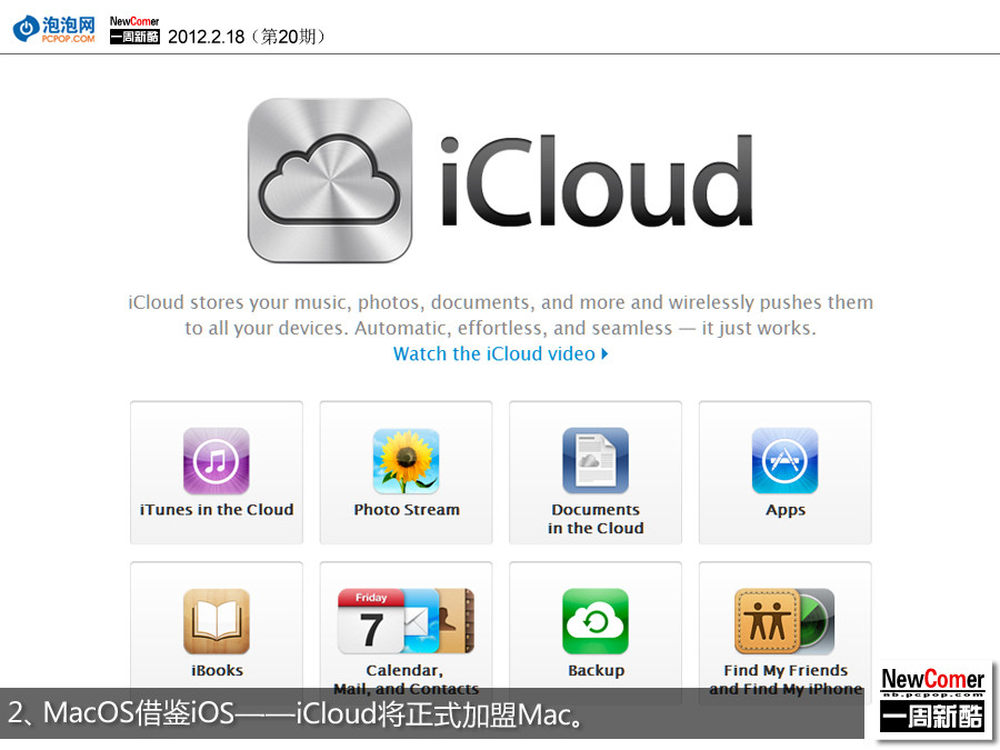The image size is (1000, 750).
Task: Click the NewComer logo in the header
Action: coord(135,29)
